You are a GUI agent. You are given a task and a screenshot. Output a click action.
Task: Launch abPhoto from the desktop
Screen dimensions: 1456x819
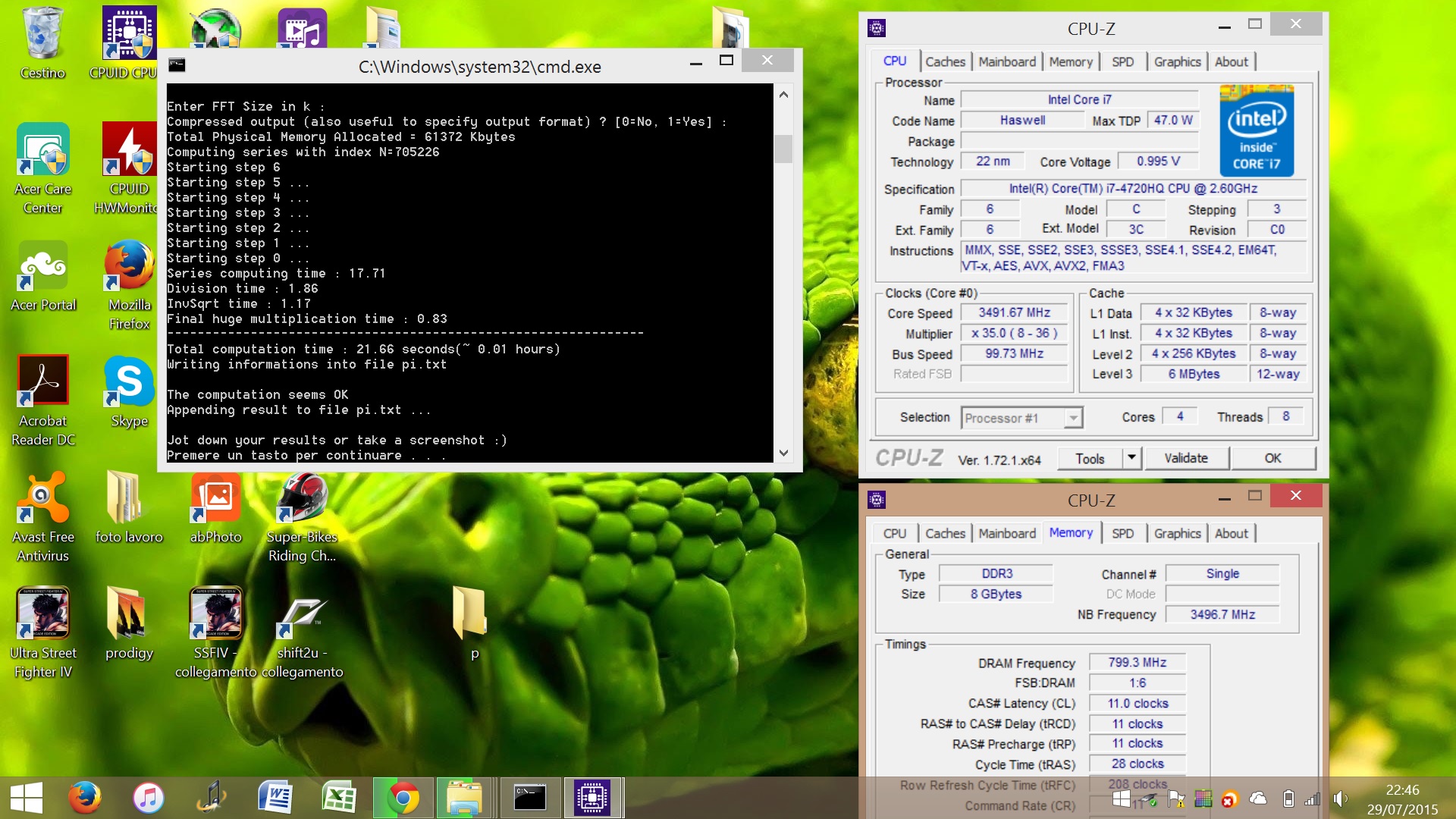point(215,508)
